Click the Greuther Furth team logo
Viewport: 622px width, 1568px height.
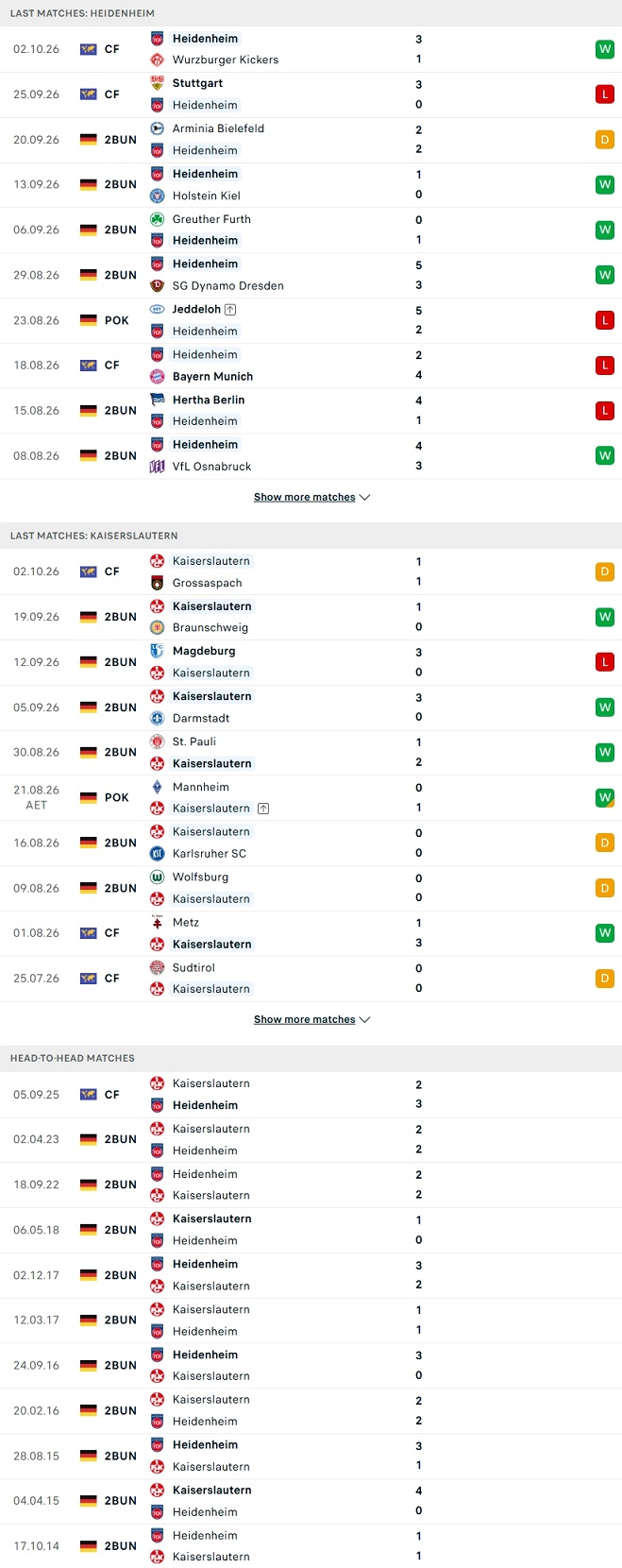pos(158,219)
